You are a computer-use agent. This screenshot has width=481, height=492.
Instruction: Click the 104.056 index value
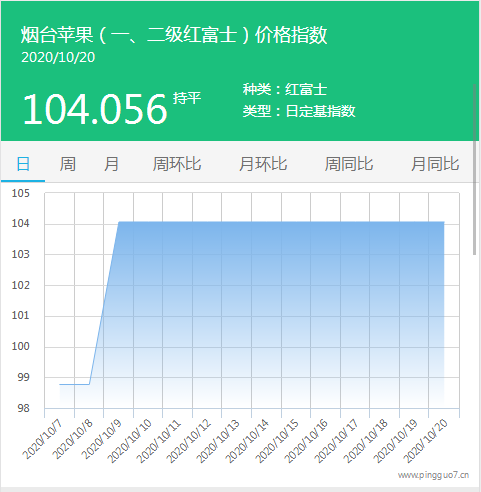click(95, 109)
